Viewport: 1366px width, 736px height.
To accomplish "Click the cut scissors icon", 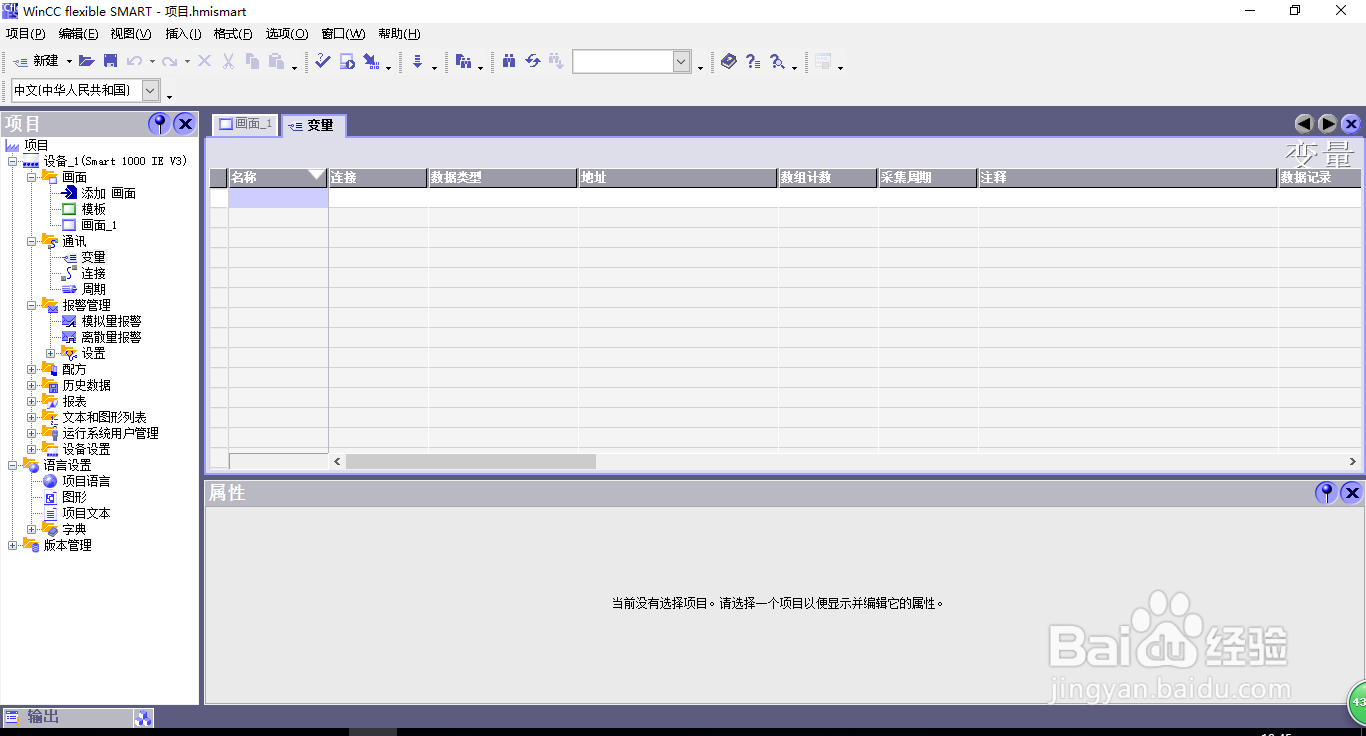I will point(228,61).
